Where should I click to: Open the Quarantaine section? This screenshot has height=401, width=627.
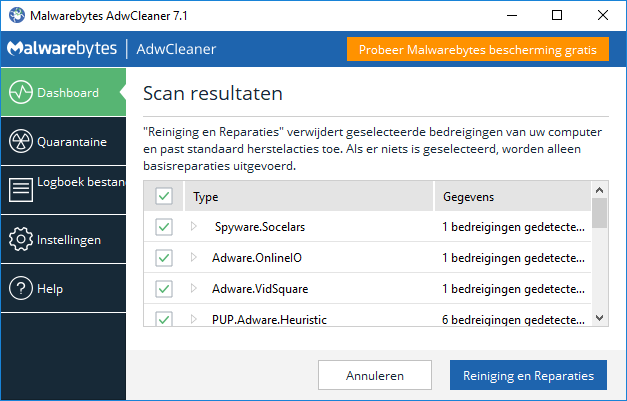[x=63, y=141]
